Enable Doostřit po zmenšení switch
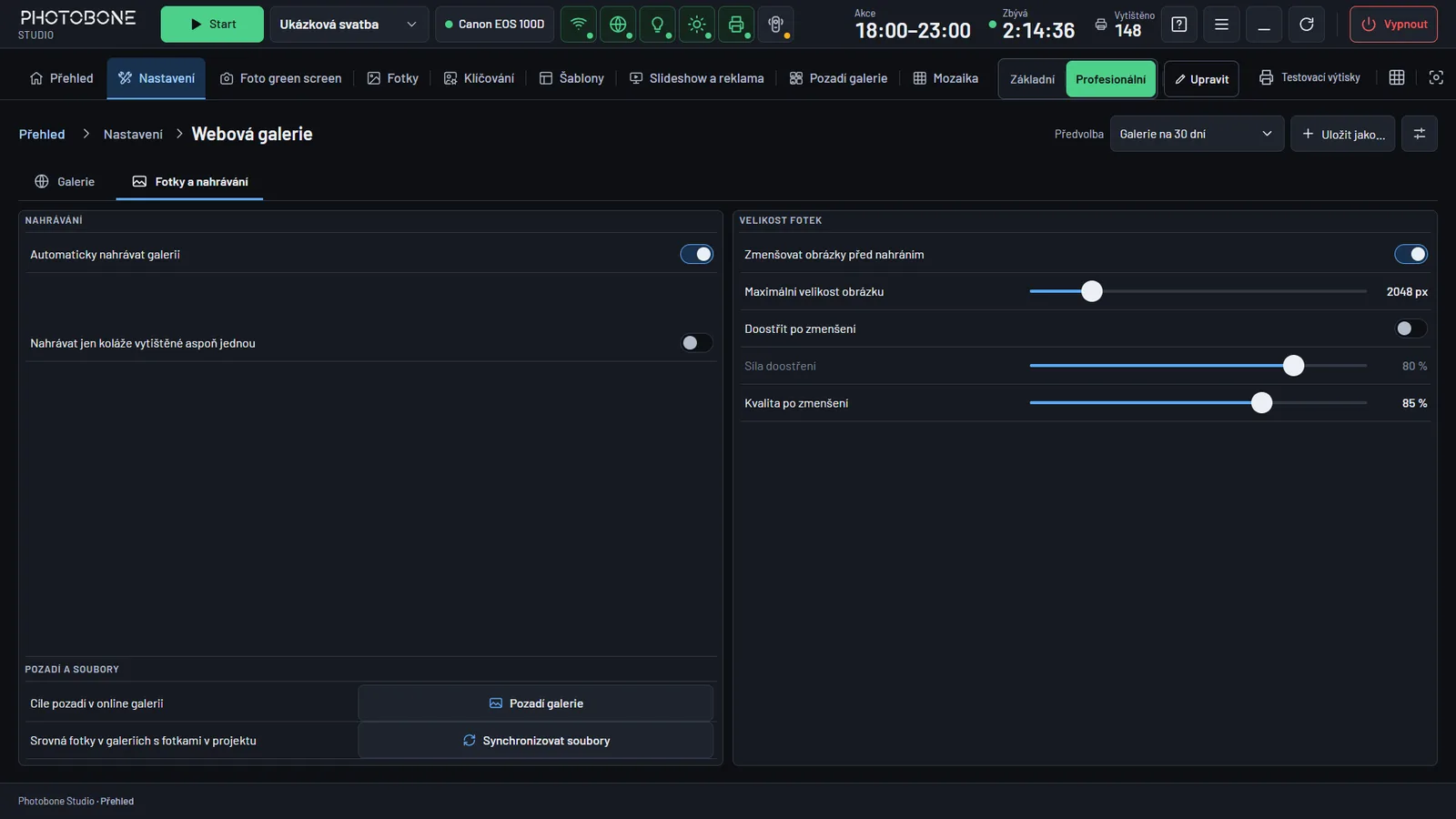1456x819 pixels. (1411, 329)
